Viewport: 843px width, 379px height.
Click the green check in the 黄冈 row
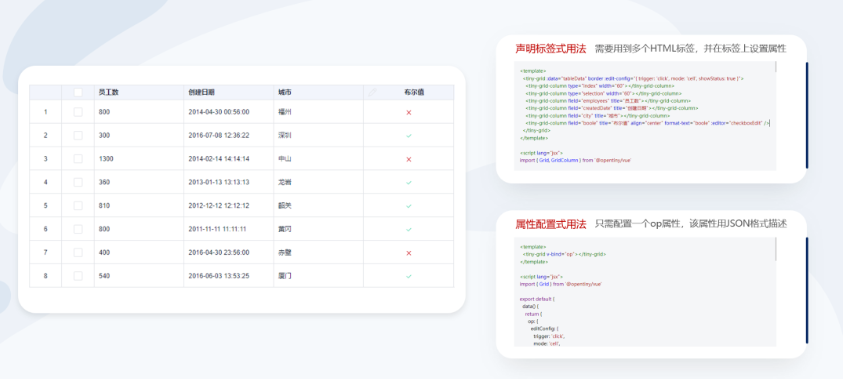409,229
